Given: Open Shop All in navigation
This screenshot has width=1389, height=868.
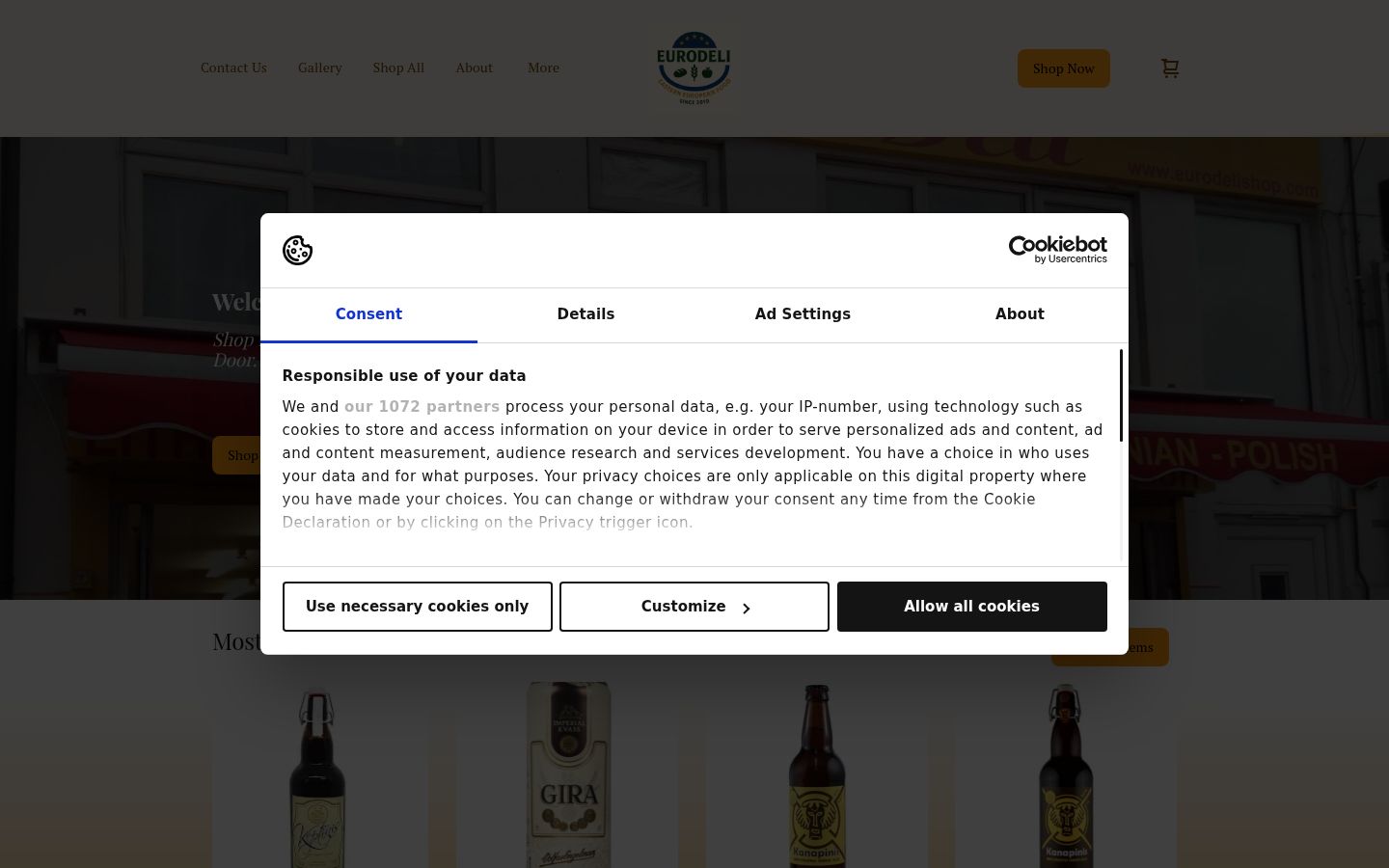Looking at the screenshot, I should coord(398,68).
